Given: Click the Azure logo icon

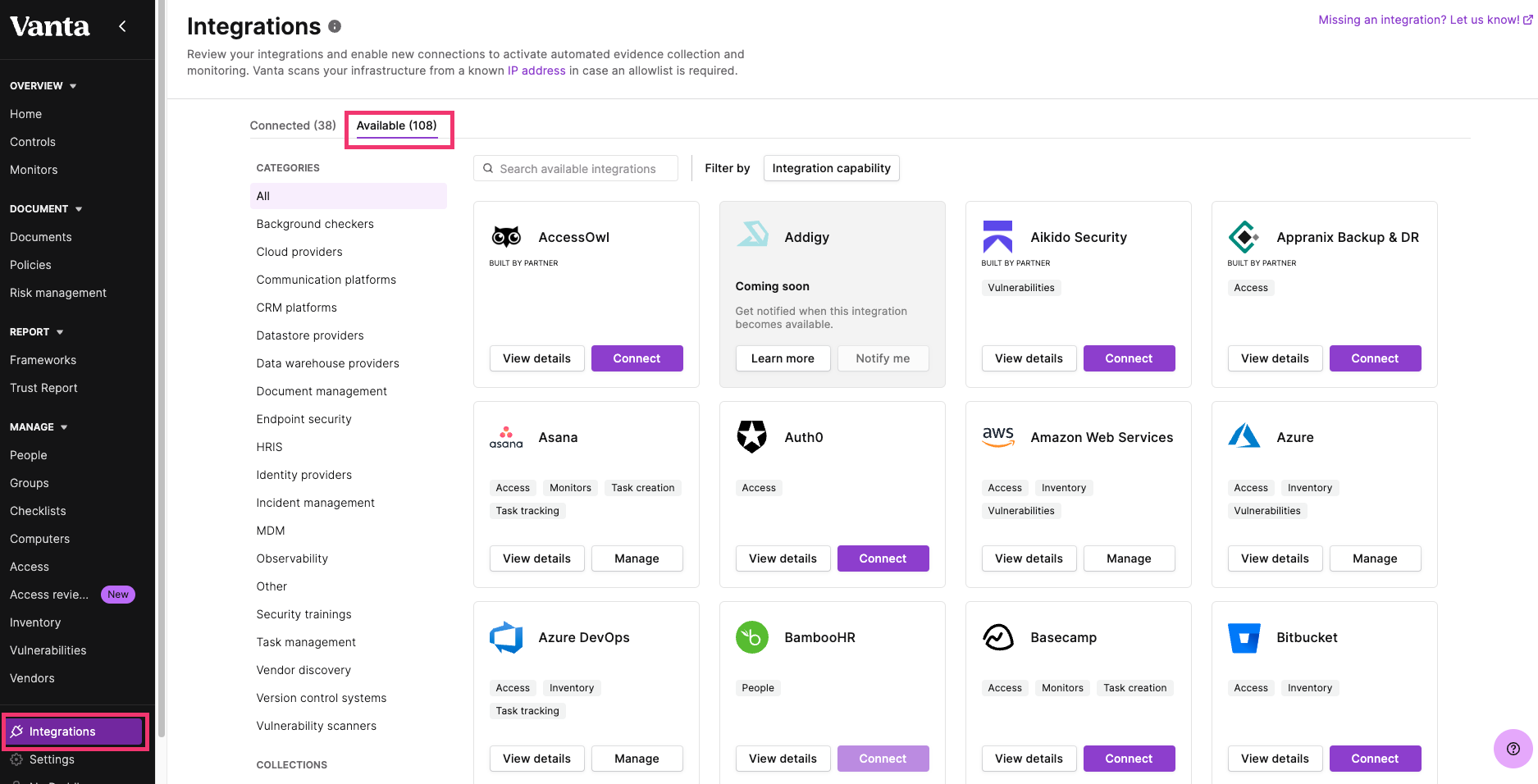Looking at the screenshot, I should coord(1244,435).
